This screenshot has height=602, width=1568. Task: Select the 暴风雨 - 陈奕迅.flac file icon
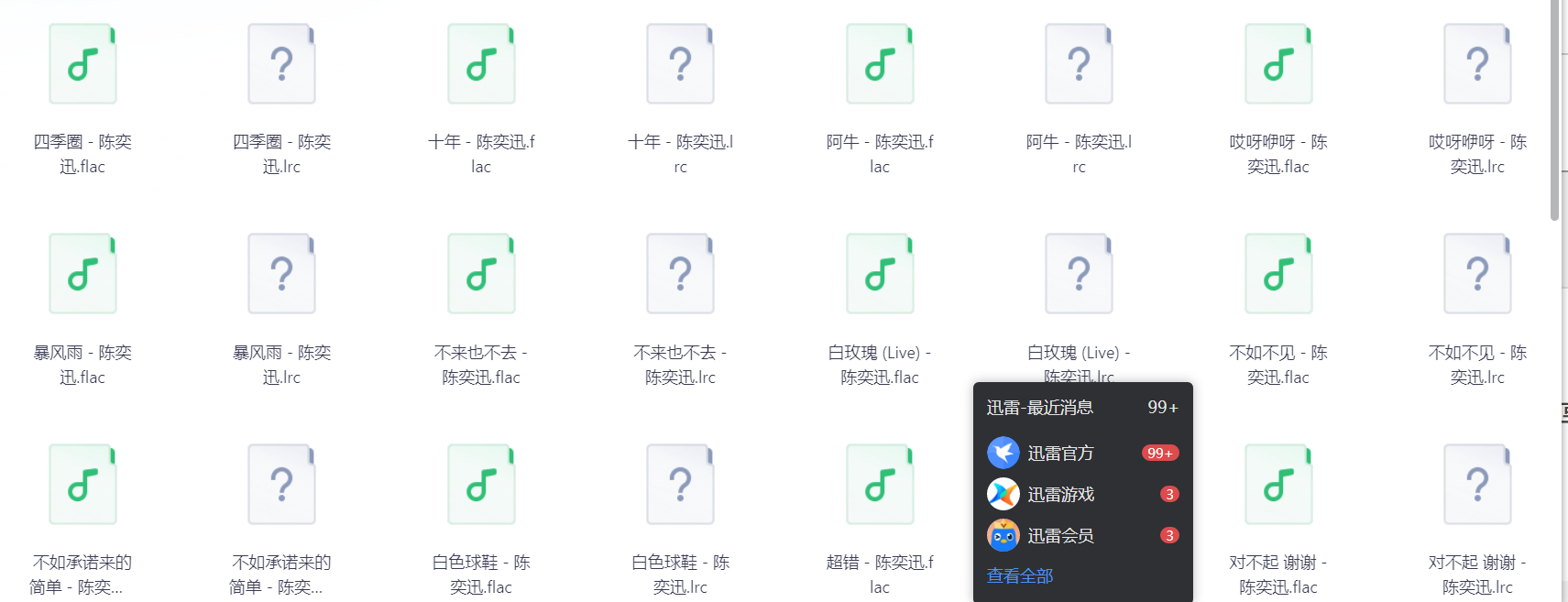click(82, 274)
